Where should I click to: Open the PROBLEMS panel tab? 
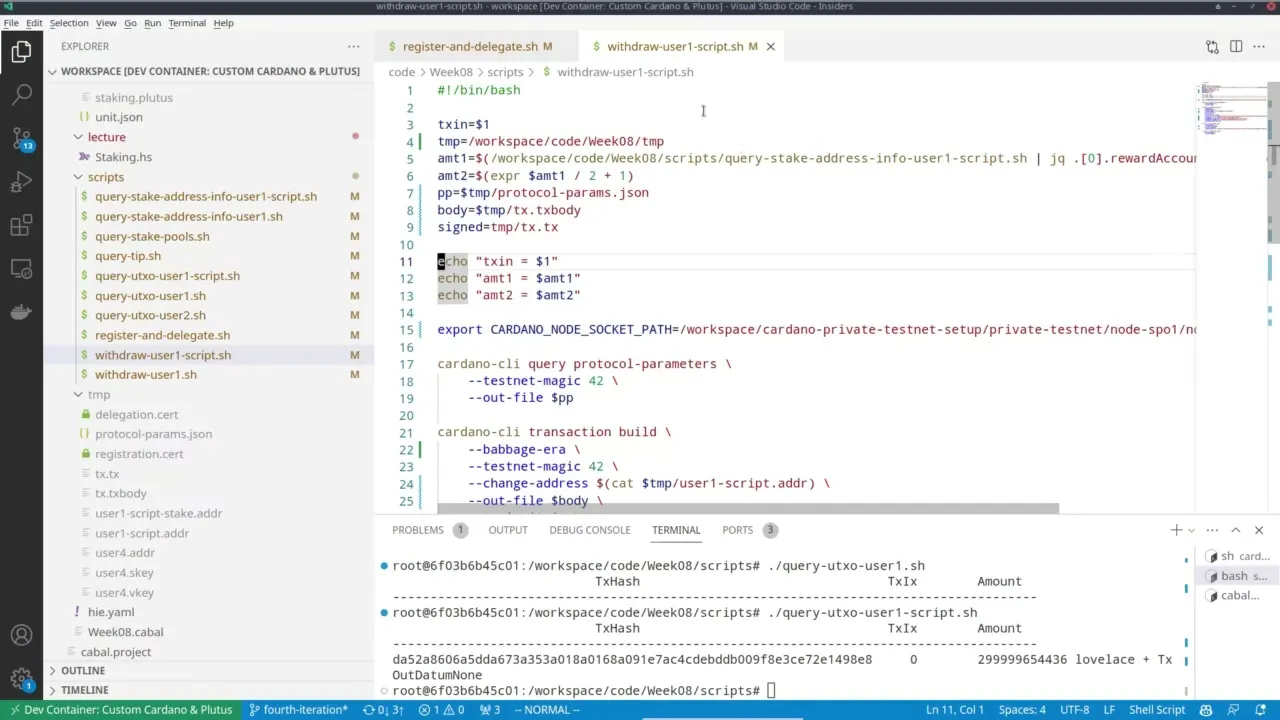click(418, 530)
